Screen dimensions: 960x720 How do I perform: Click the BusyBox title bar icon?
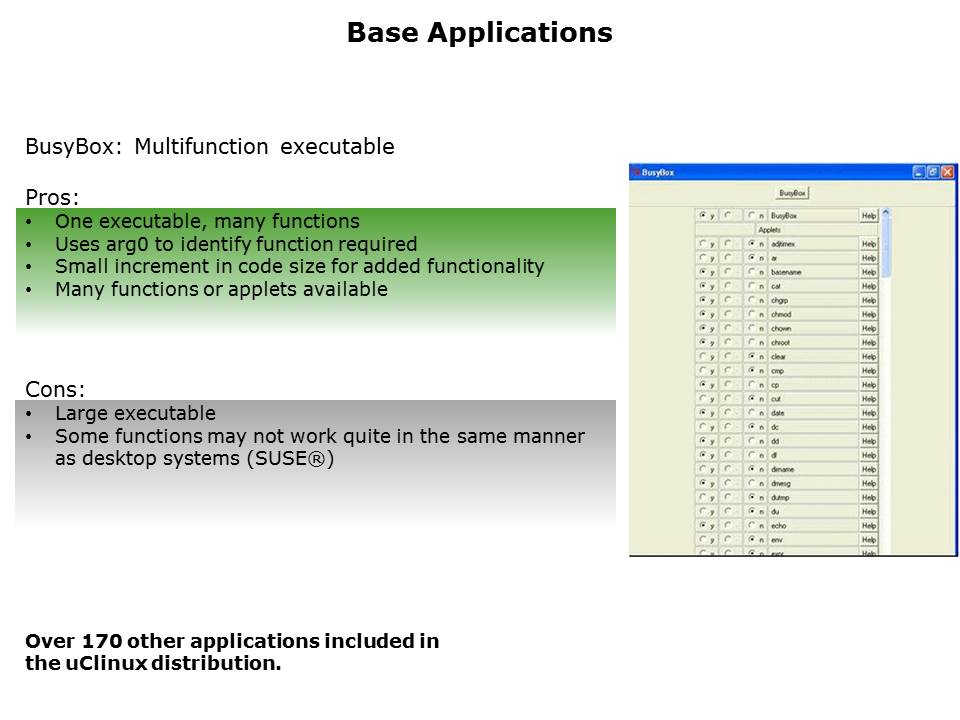[635, 172]
